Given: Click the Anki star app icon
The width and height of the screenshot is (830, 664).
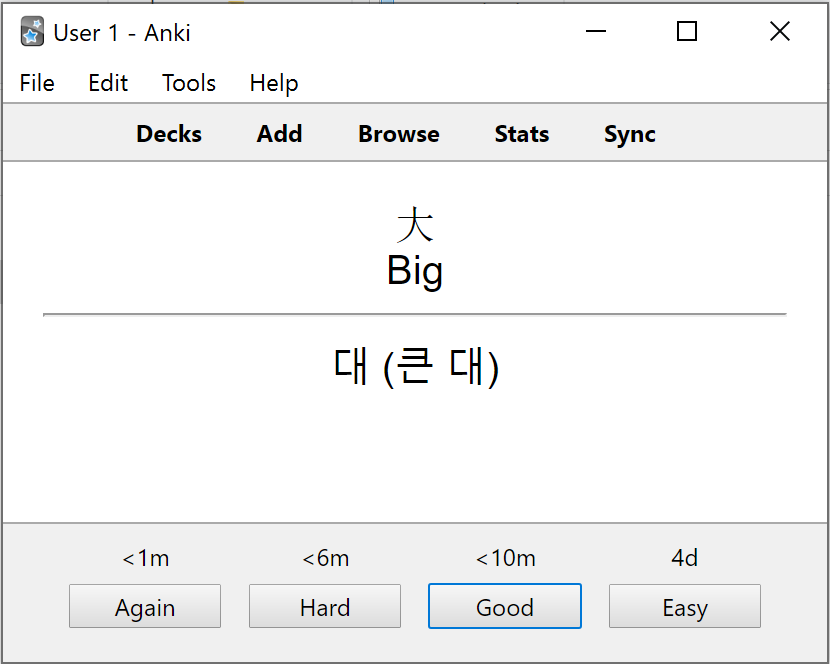Looking at the screenshot, I should pos(32,32).
